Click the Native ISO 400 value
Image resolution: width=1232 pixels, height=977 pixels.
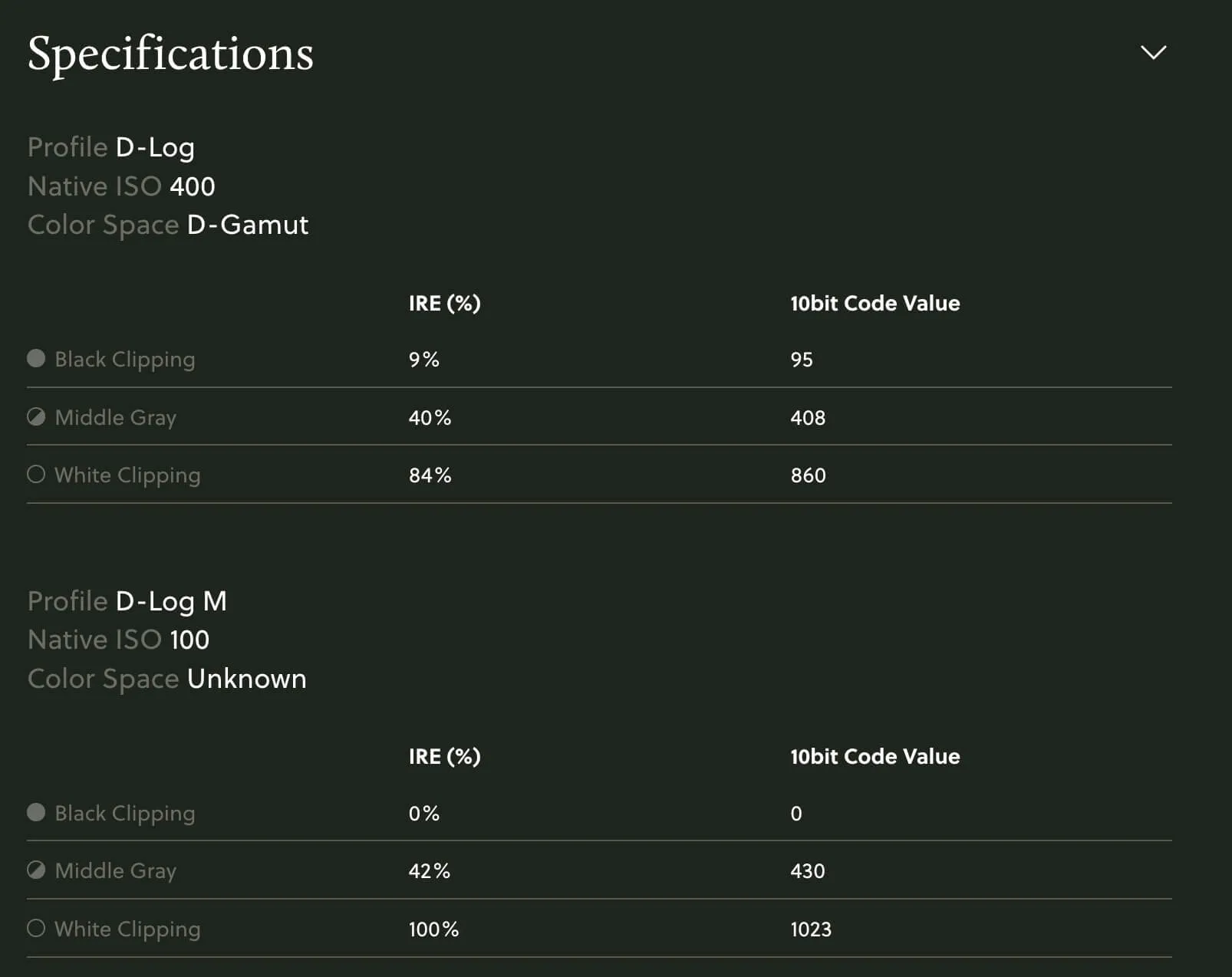(192, 186)
